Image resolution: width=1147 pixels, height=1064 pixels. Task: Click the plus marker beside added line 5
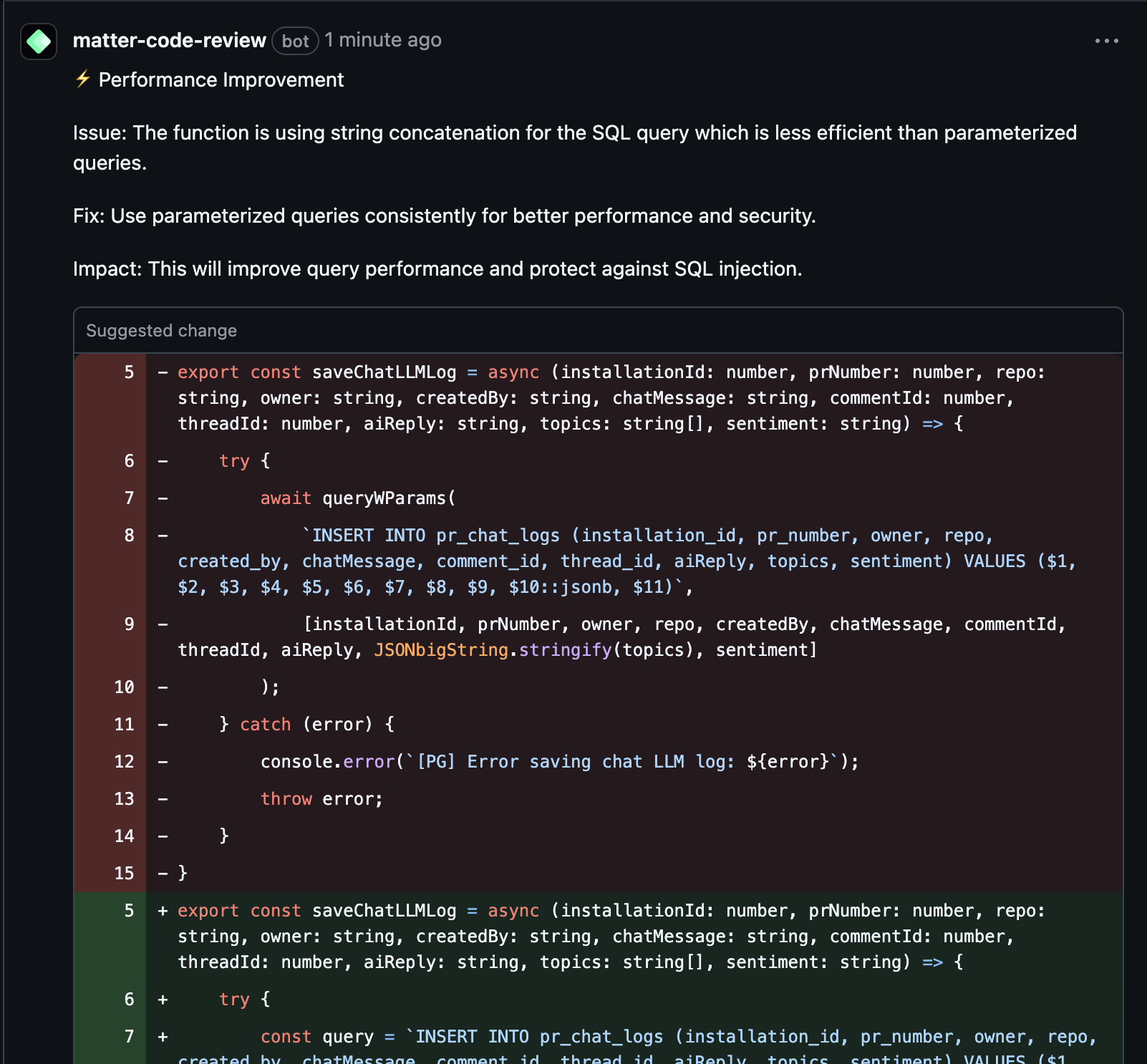[162, 910]
